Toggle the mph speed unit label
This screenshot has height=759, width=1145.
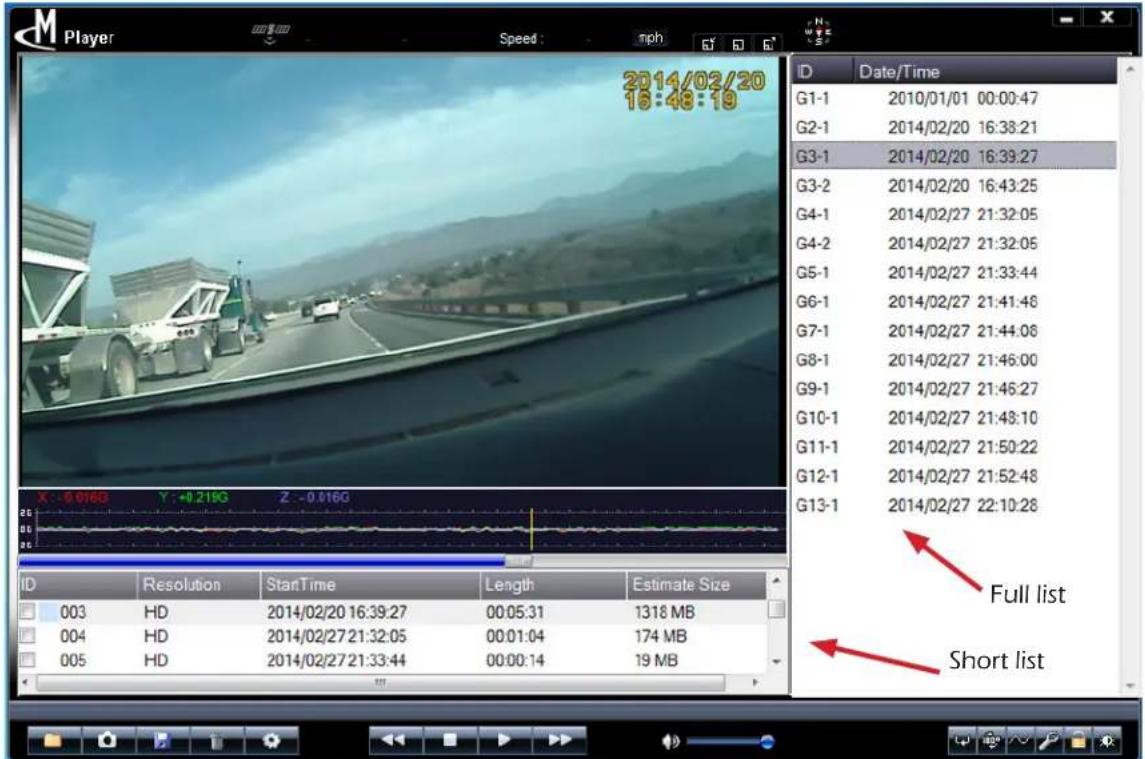(x=650, y=37)
